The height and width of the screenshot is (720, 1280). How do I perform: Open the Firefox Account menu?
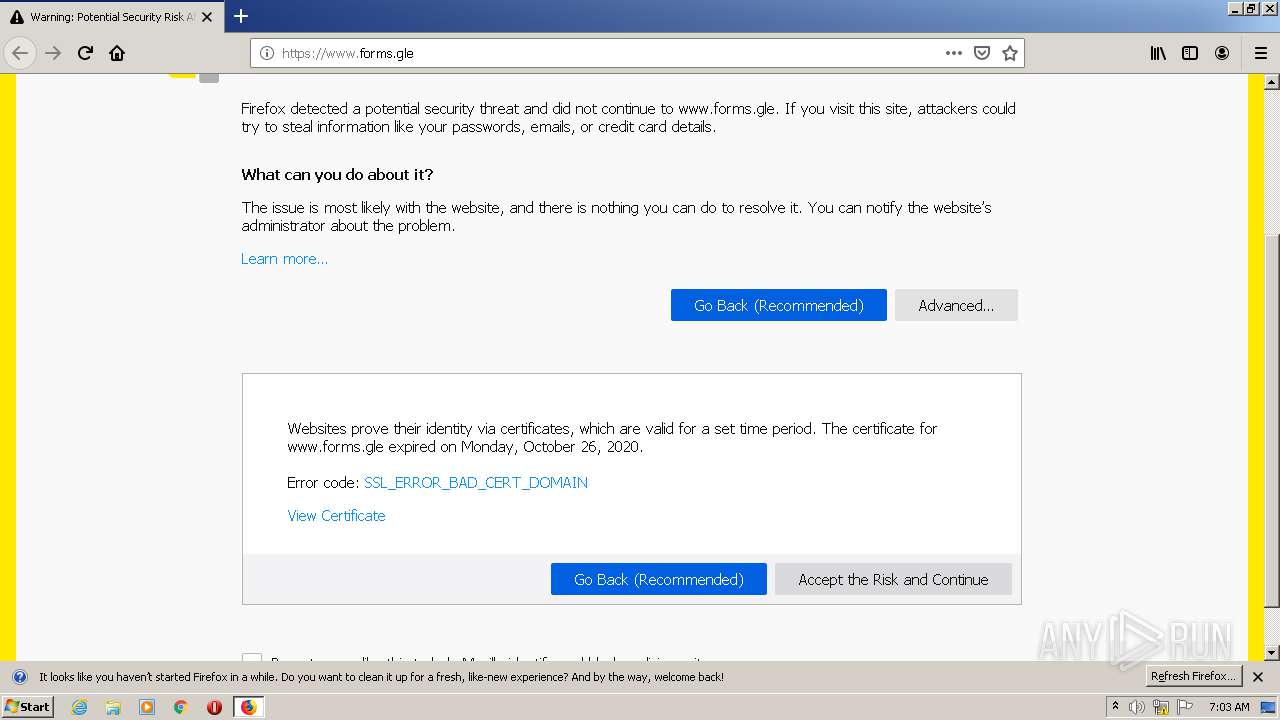(1222, 53)
